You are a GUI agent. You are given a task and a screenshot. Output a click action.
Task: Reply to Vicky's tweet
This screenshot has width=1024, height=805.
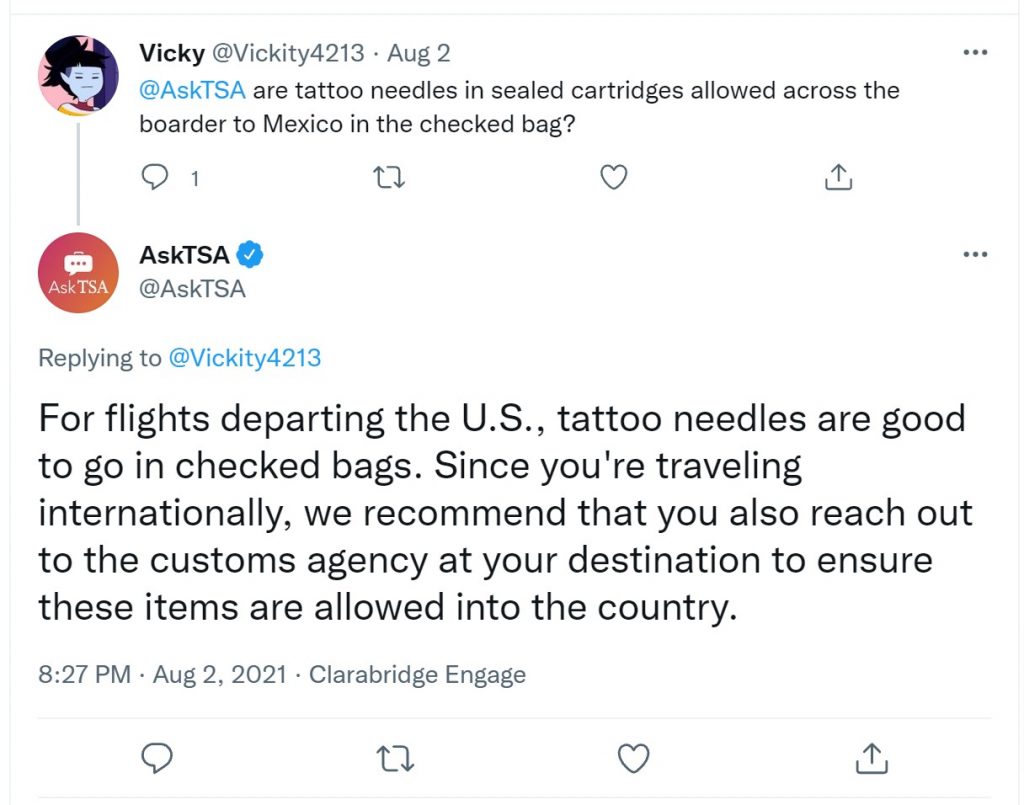pos(155,177)
